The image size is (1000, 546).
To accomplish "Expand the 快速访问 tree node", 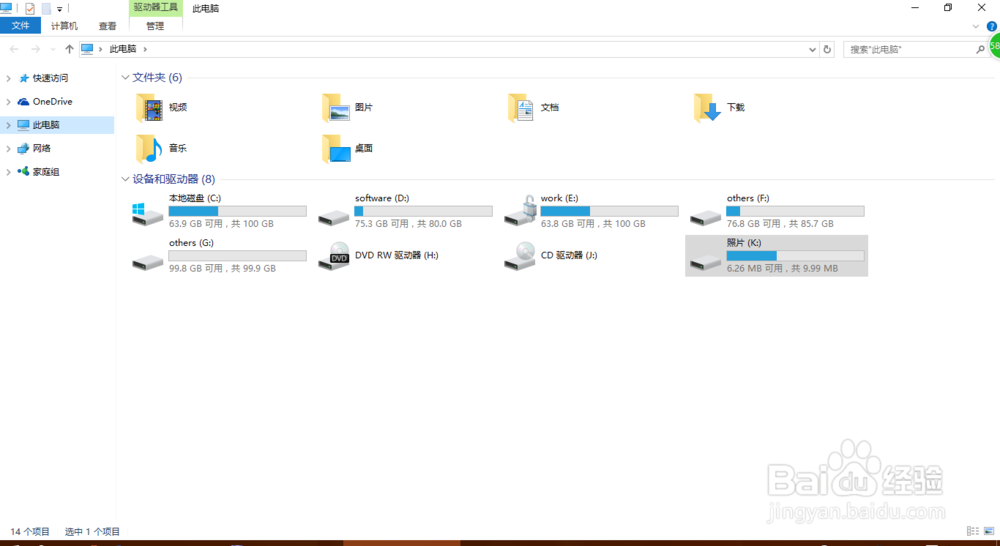I will pos(8,78).
